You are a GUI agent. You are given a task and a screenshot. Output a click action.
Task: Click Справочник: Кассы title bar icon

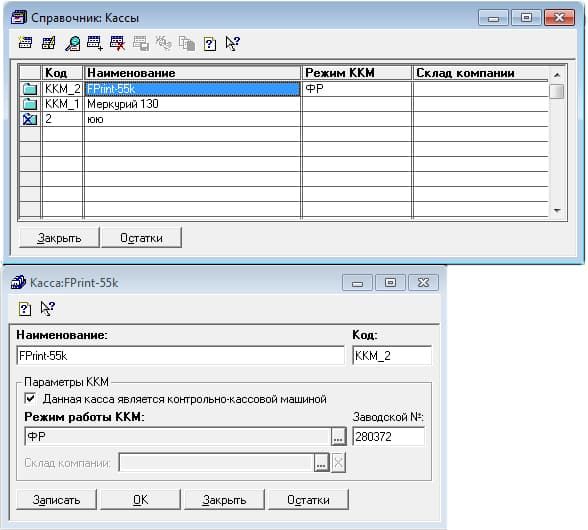pos(18,17)
